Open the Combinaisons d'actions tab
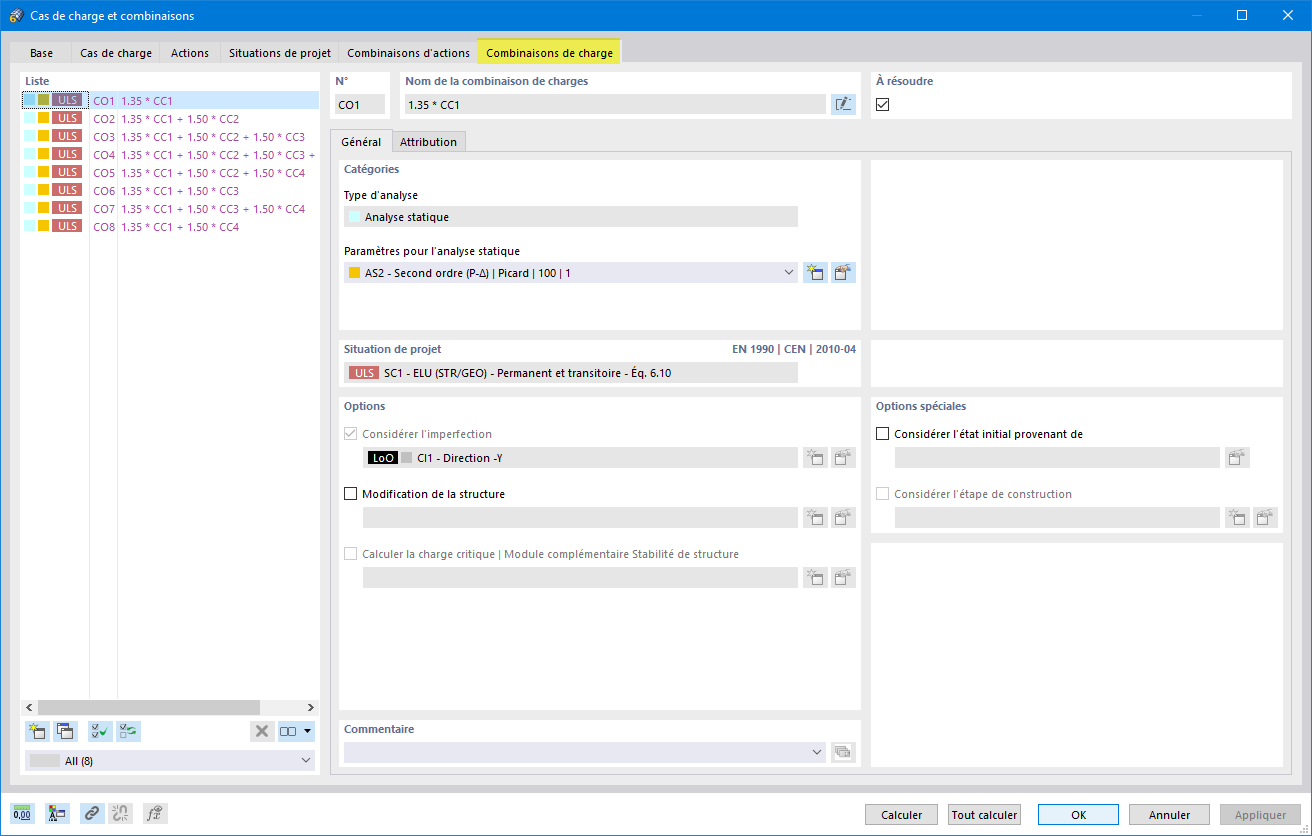The height and width of the screenshot is (836, 1312). [408, 52]
